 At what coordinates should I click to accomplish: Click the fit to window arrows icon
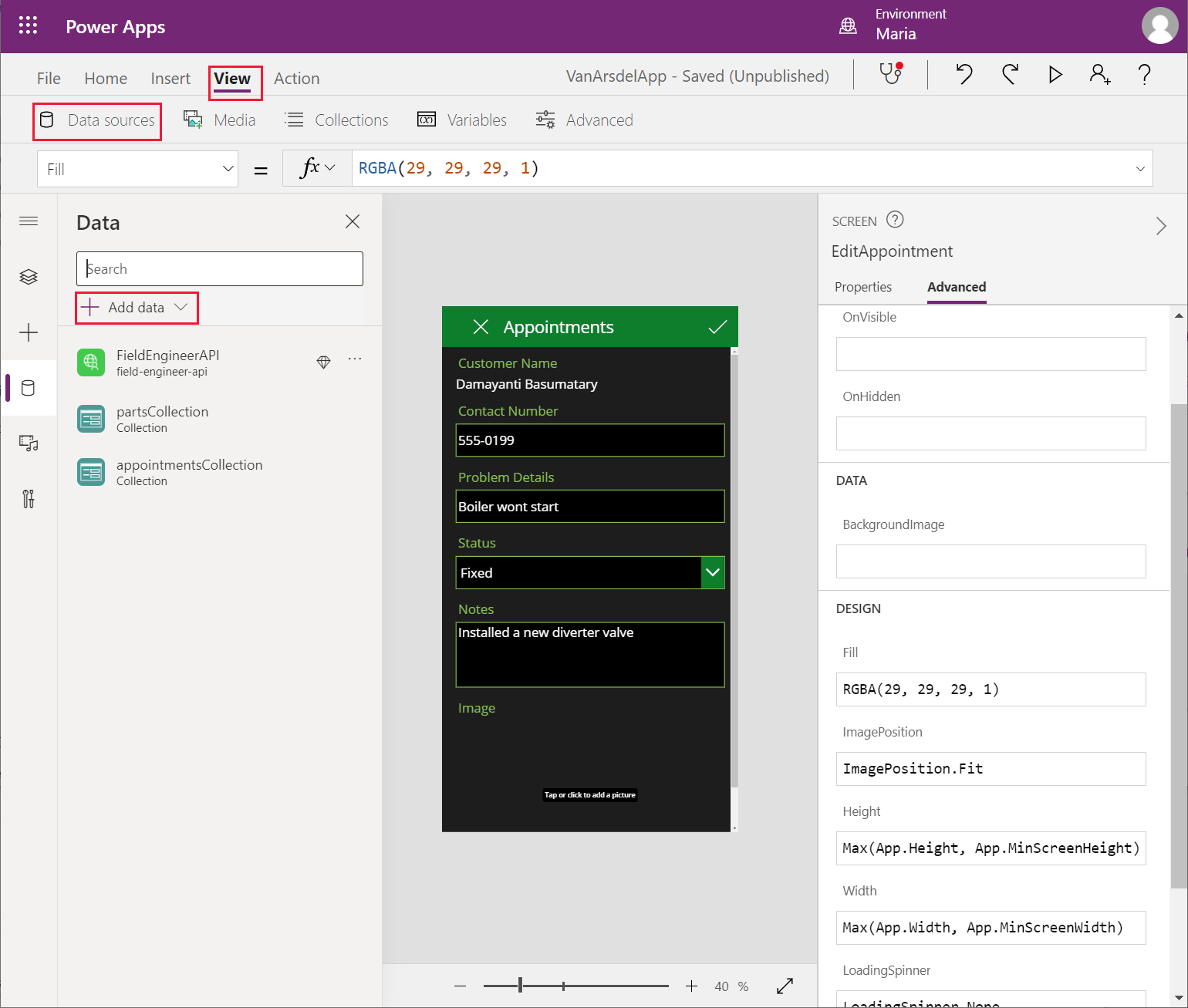tap(785, 986)
